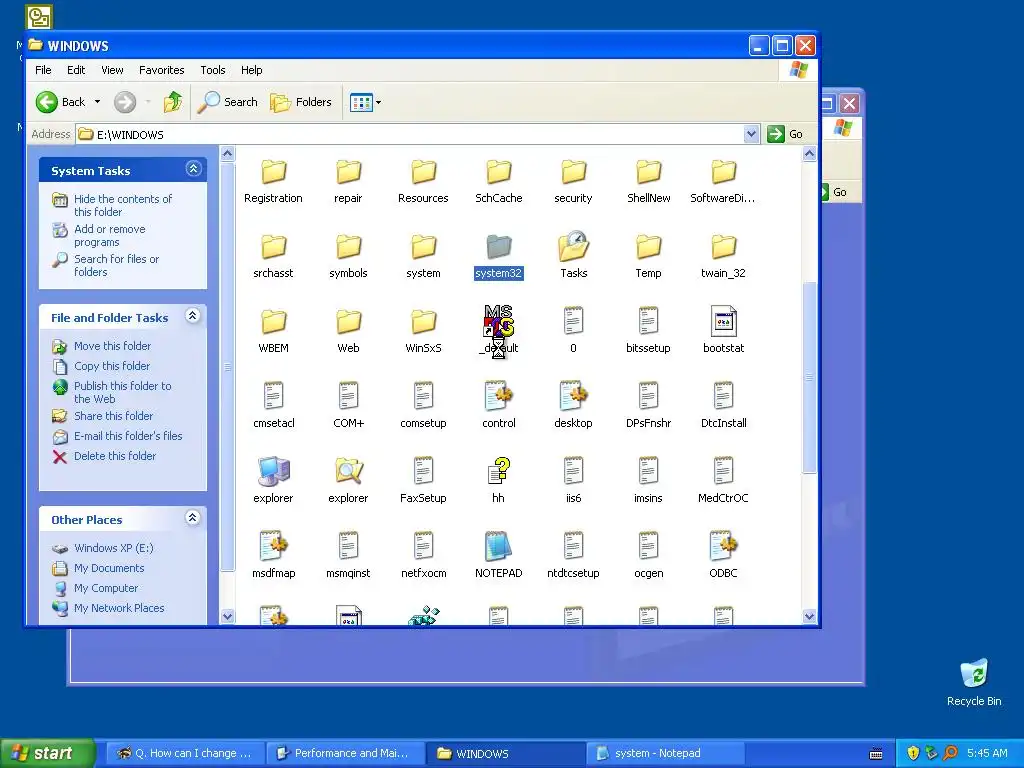Open the Search pane
Image resolution: width=1024 pixels, height=768 pixels.
click(227, 102)
